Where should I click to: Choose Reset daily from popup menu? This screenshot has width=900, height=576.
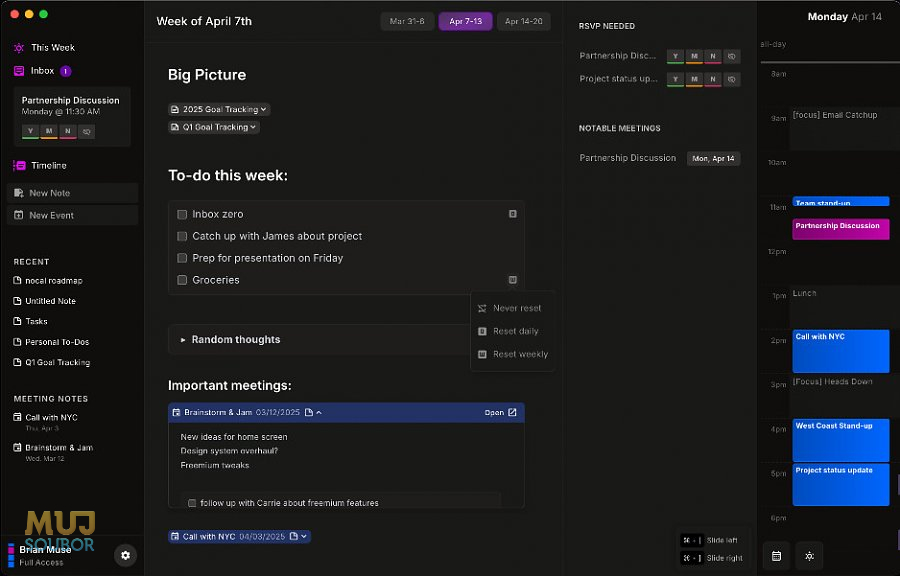tap(512, 331)
